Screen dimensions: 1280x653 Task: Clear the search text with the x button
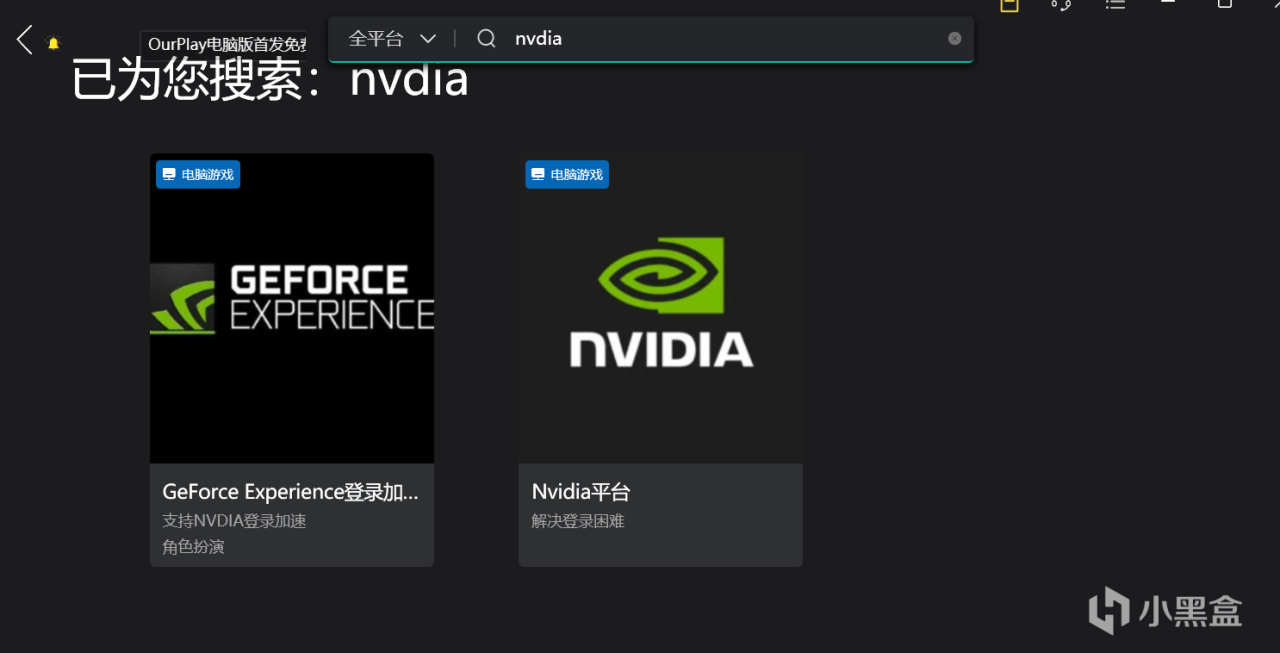pyautogui.click(x=955, y=39)
